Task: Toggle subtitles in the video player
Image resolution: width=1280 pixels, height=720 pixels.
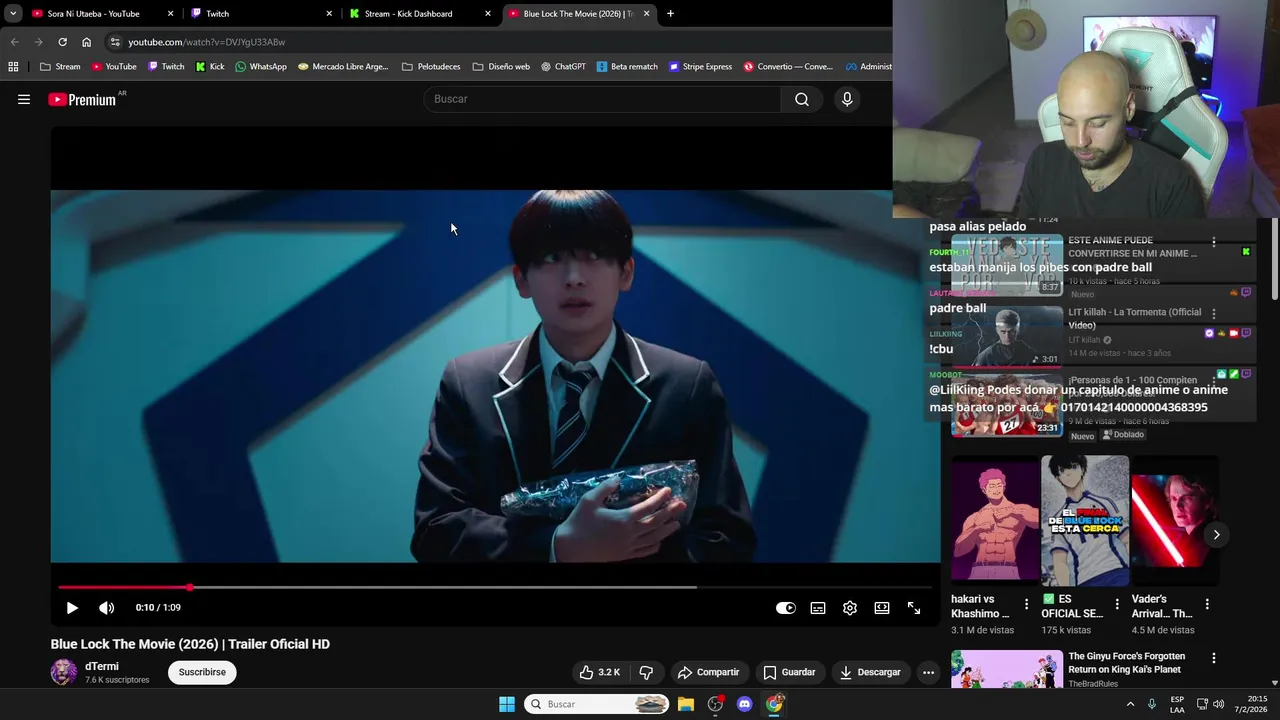Action: [818, 608]
